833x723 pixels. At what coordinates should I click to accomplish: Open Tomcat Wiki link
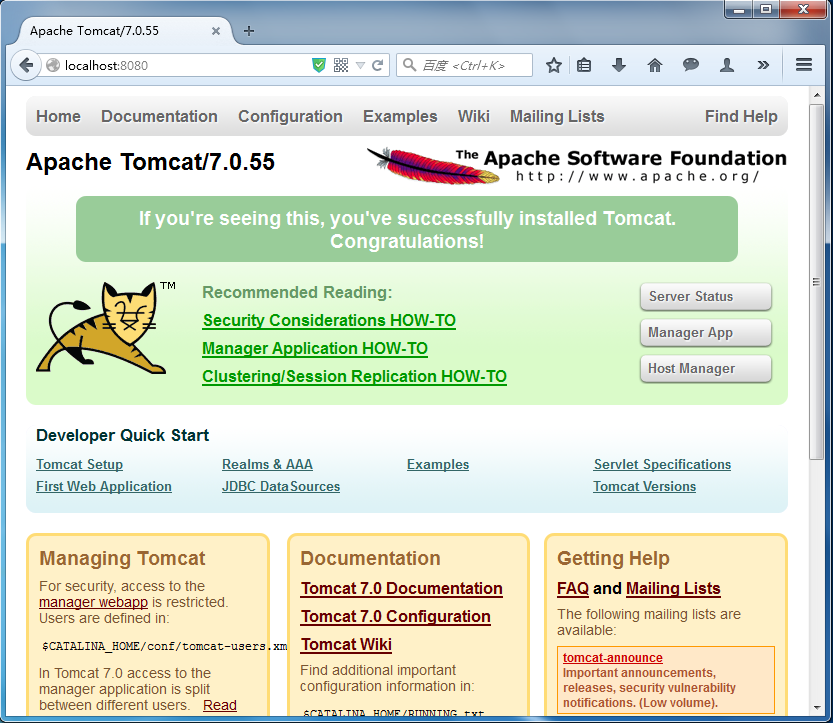point(346,645)
